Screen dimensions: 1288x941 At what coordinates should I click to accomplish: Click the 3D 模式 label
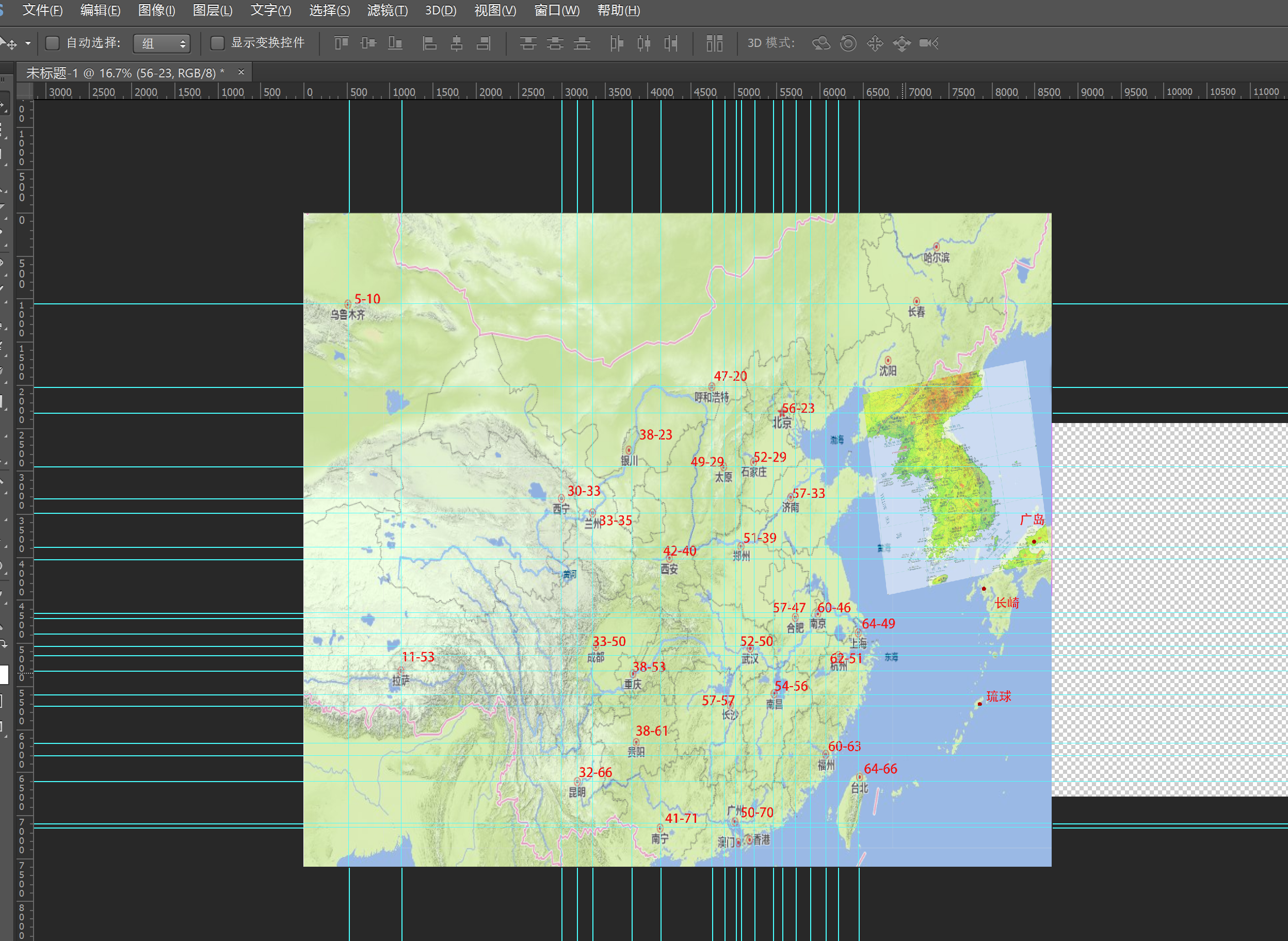point(771,43)
